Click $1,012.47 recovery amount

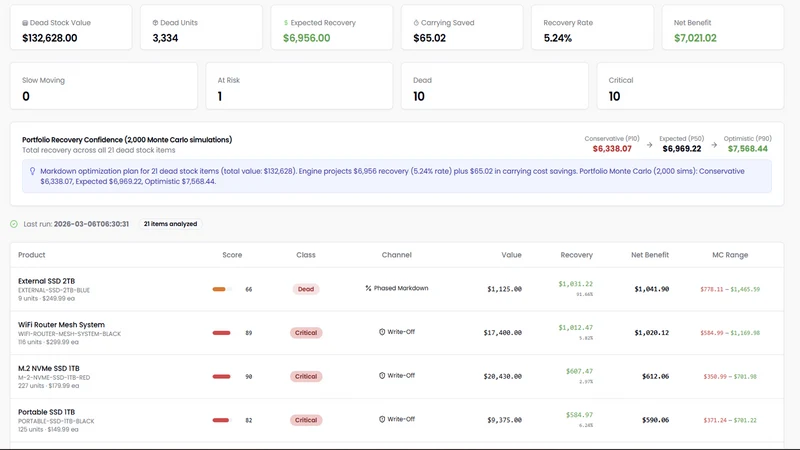point(576,328)
